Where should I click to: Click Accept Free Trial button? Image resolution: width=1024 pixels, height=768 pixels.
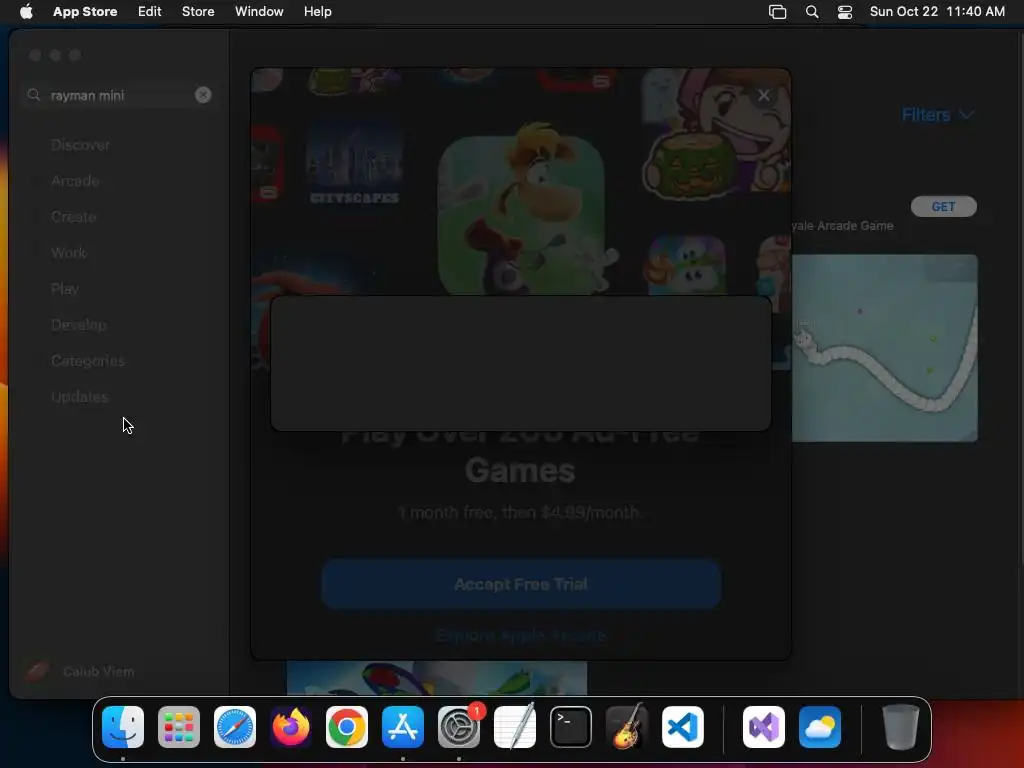521,584
